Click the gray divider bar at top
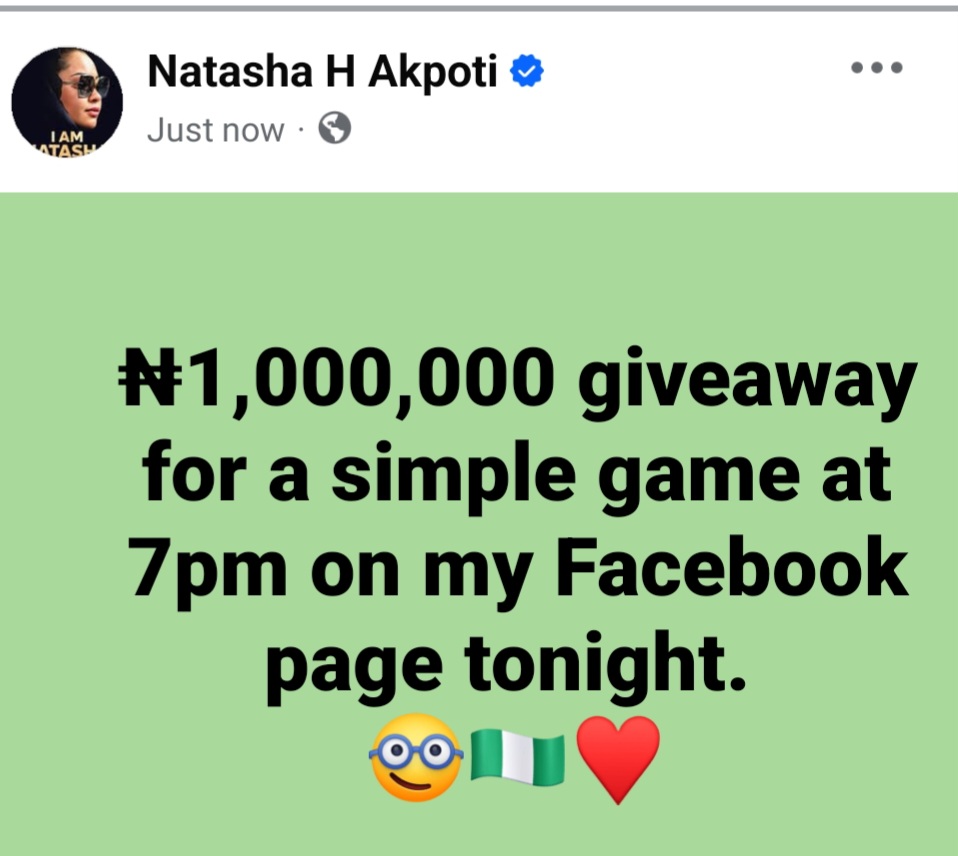The height and width of the screenshot is (856, 958). coord(479,8)
